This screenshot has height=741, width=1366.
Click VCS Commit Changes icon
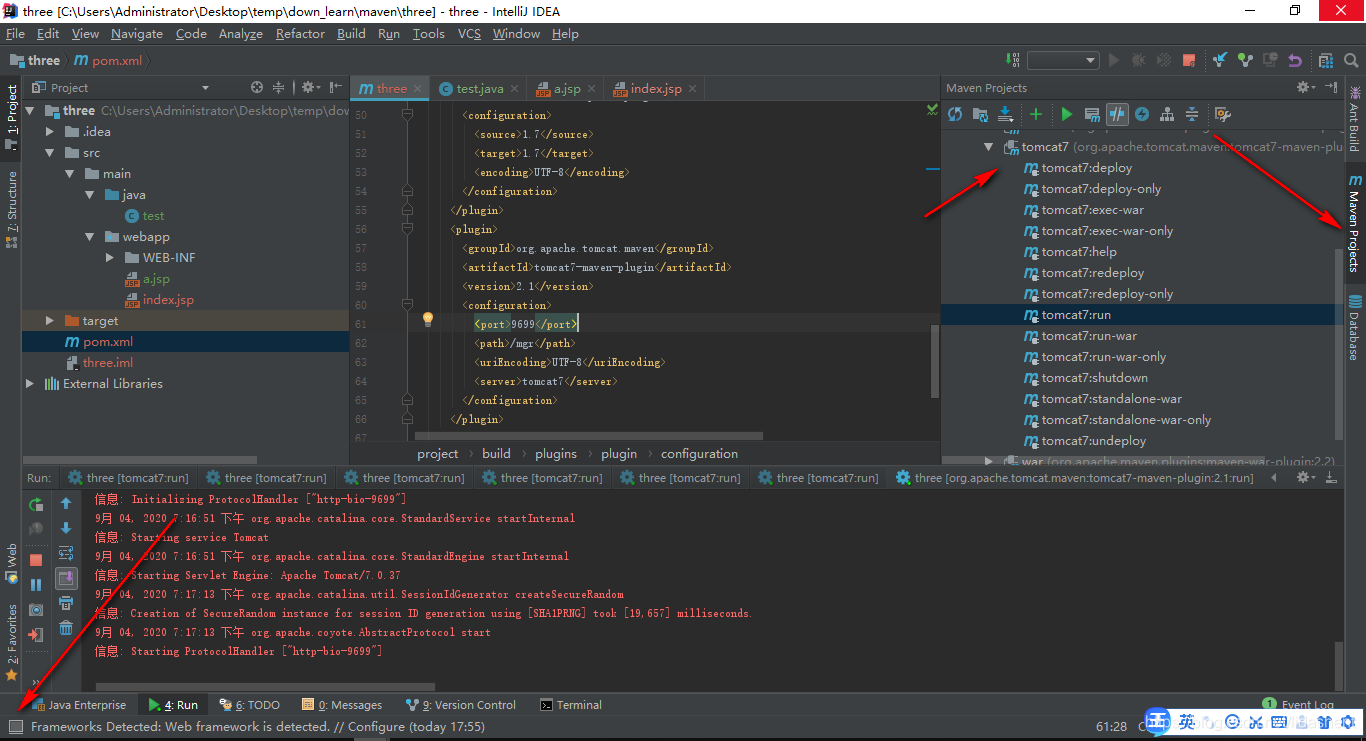pyautogui.click(x=1245, y=60)
